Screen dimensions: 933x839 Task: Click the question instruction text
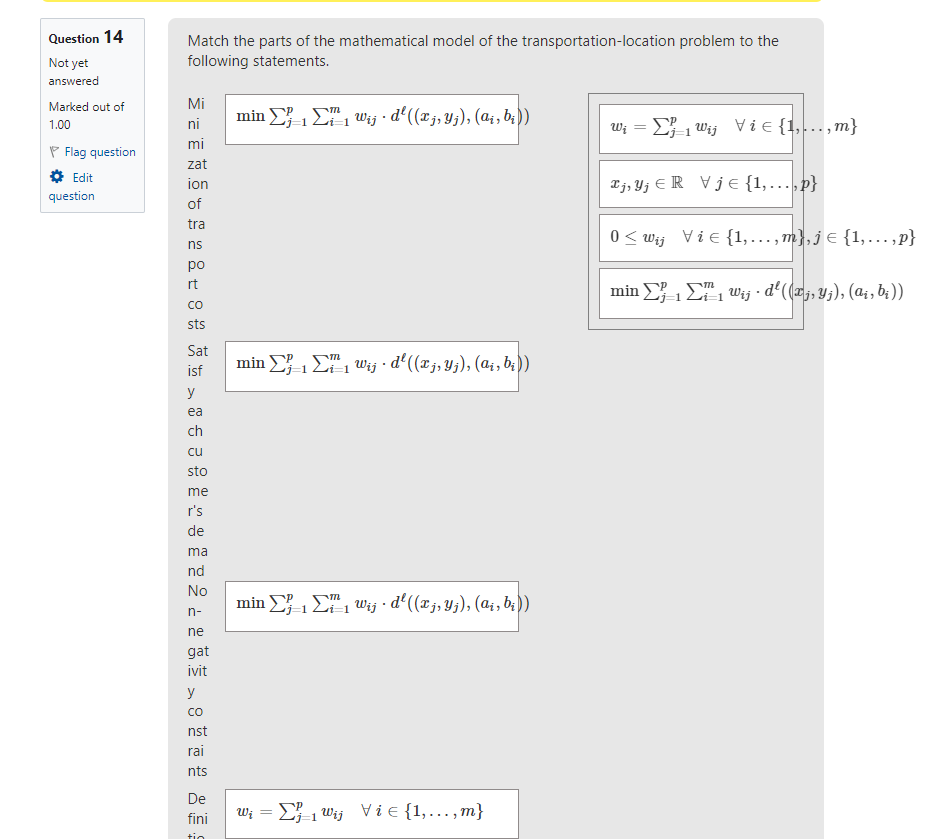pyautogui.click(x=483, y=51)
